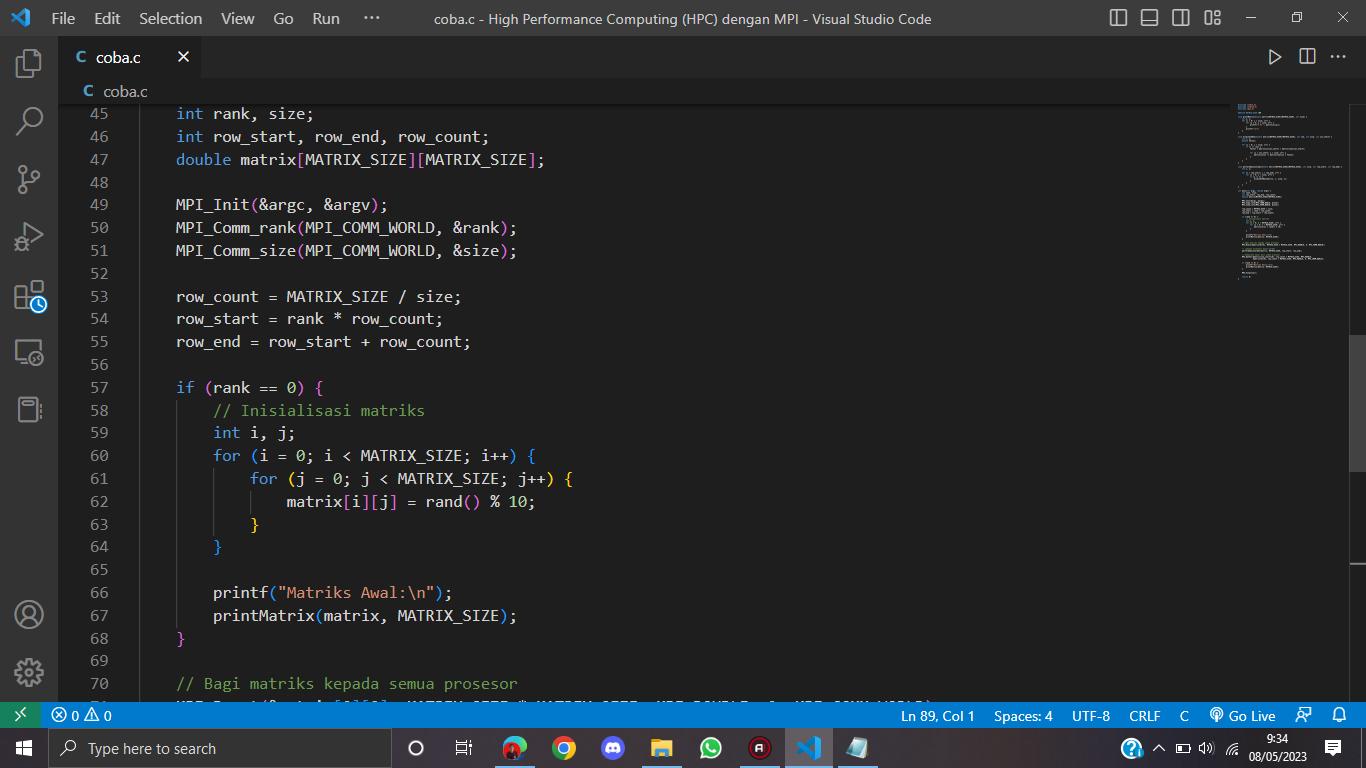Open Customize Layout menu in title bar

[1213, 18]
